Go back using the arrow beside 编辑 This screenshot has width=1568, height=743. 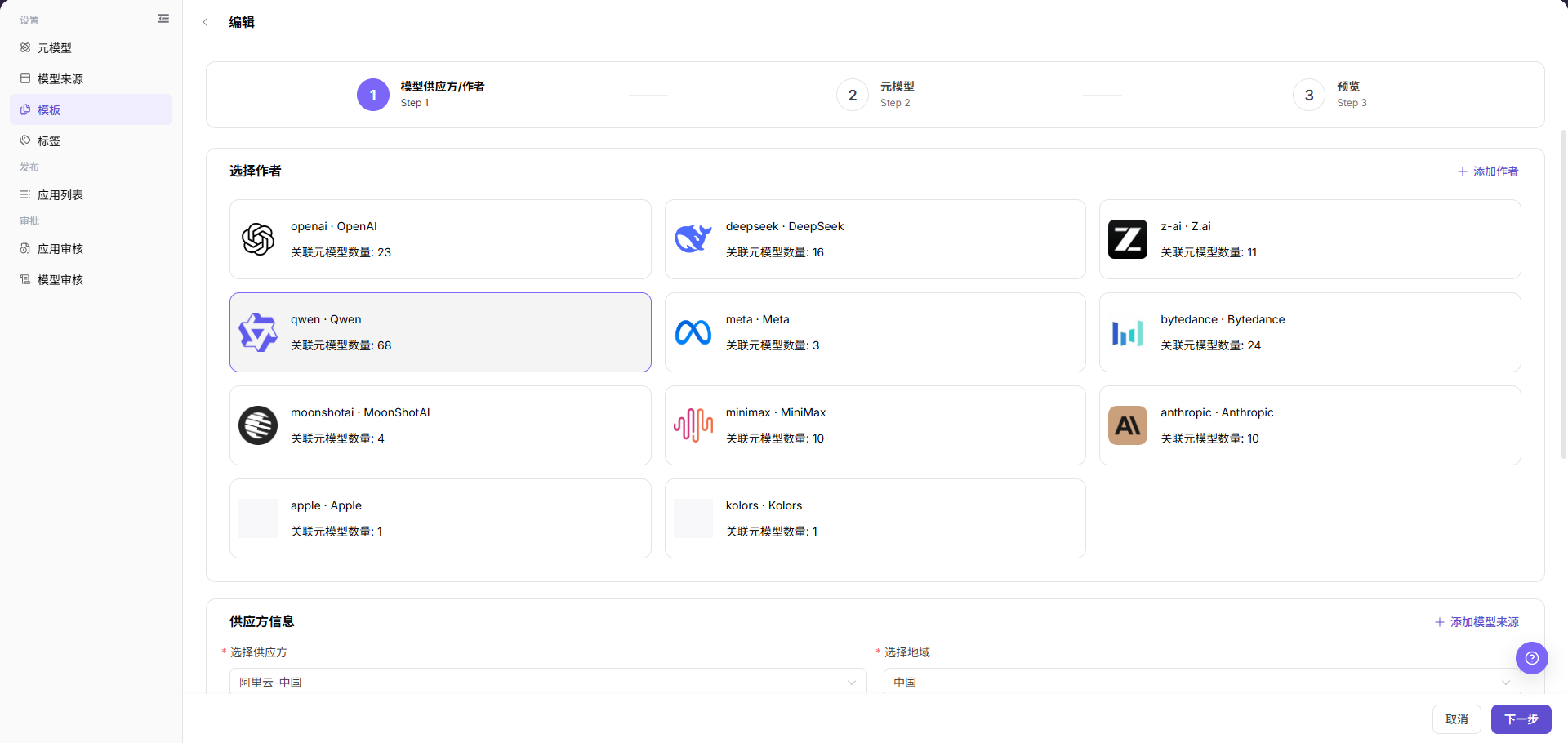coord(205,22)
